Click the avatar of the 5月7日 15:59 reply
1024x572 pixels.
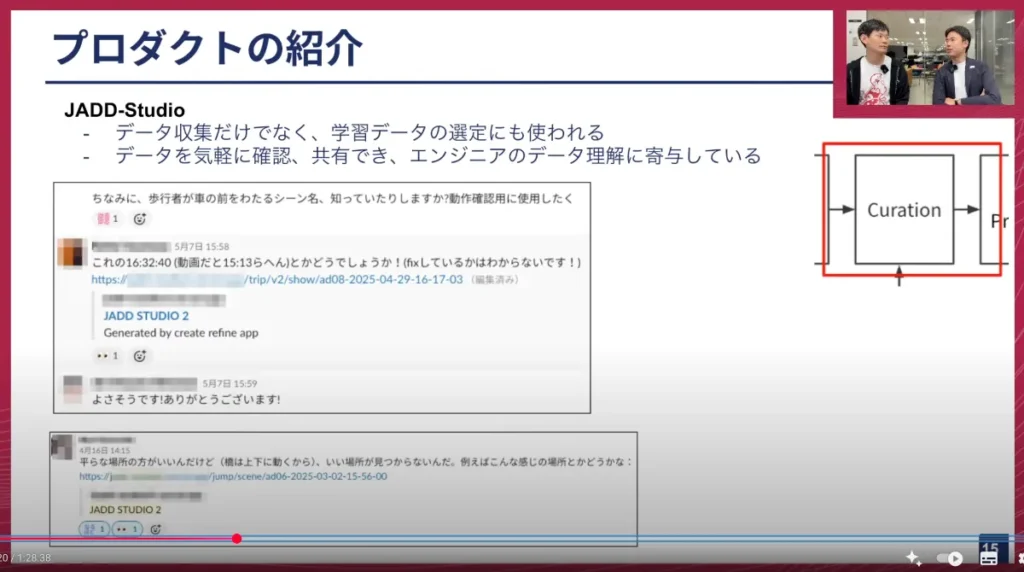pos(71,389)
